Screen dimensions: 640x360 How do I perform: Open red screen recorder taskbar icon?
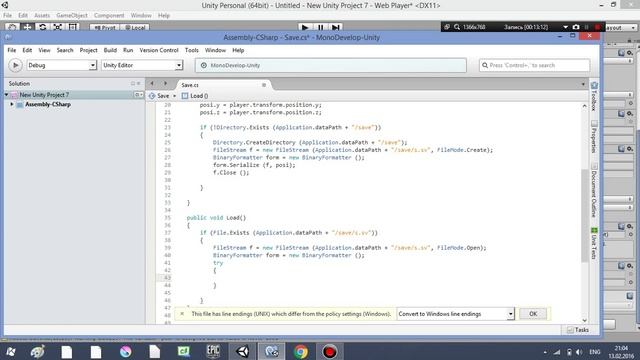[x=329, y=351]
